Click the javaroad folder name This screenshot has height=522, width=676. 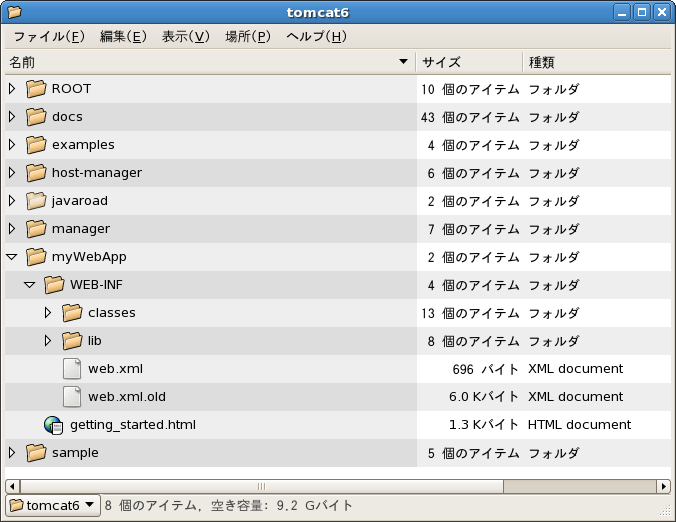point(80,201)
